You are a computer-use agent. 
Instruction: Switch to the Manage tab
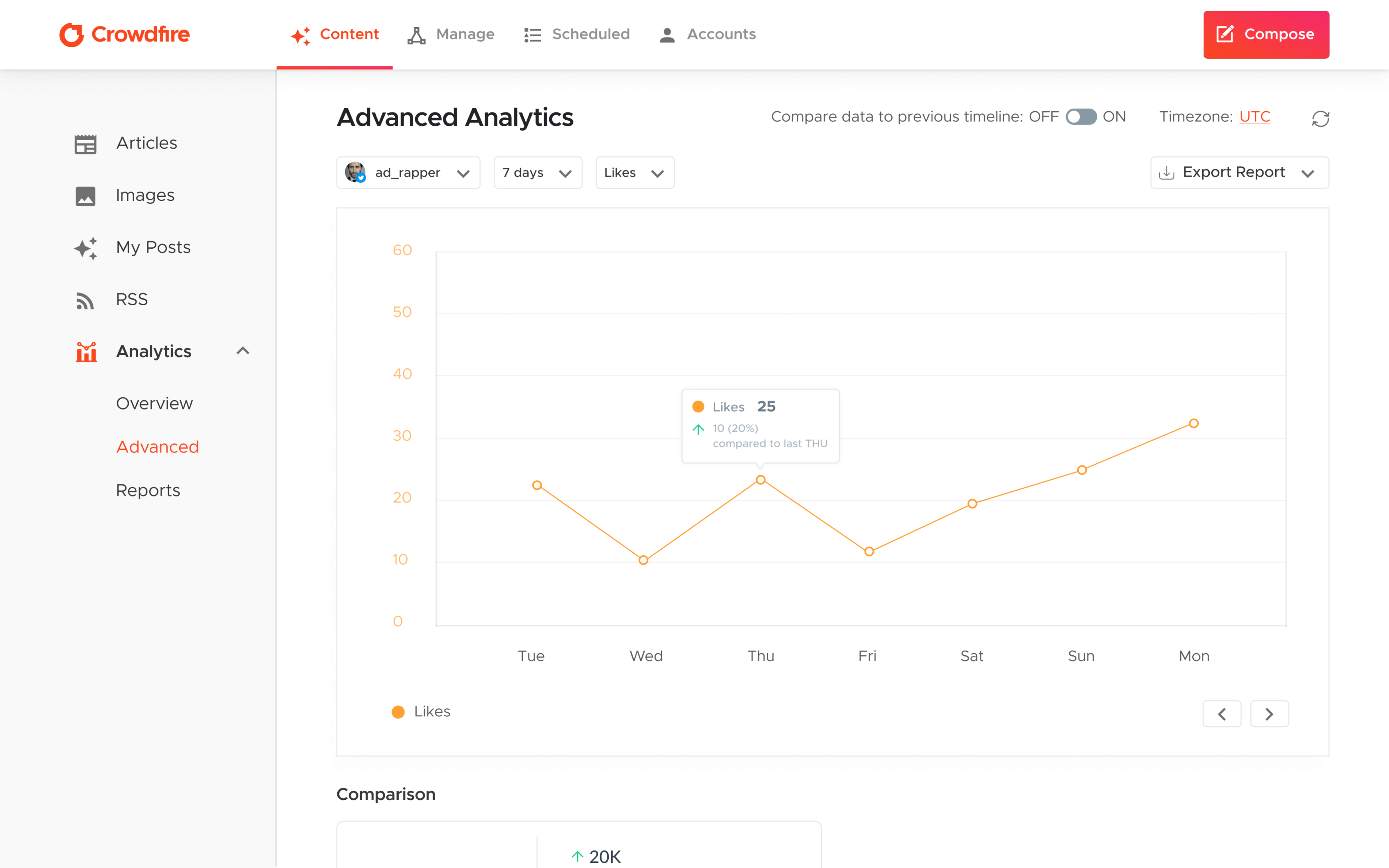451,34
